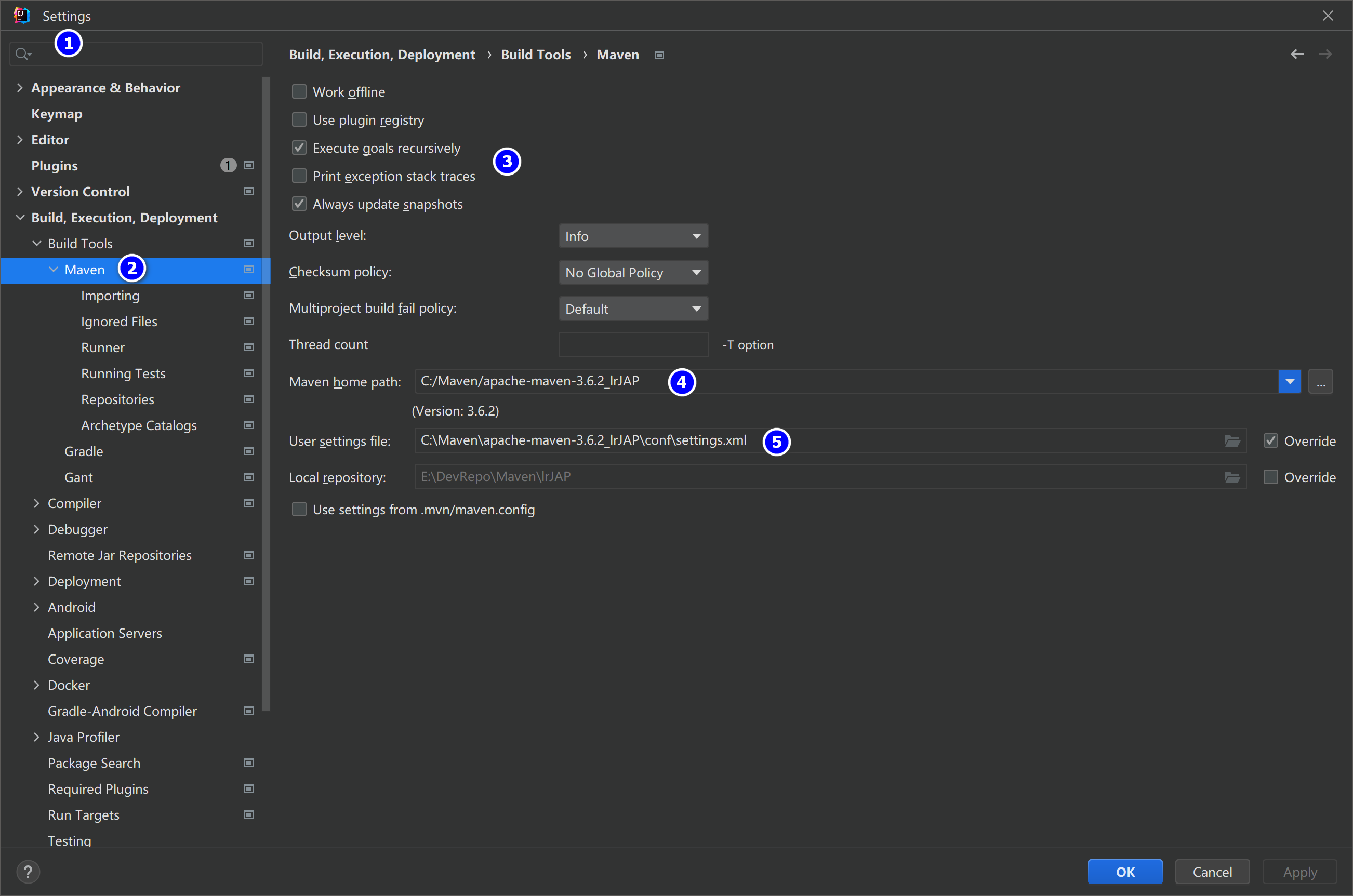Click the project icon on Running Tests row
This screenshot has height=896, width=1353.
249,373
